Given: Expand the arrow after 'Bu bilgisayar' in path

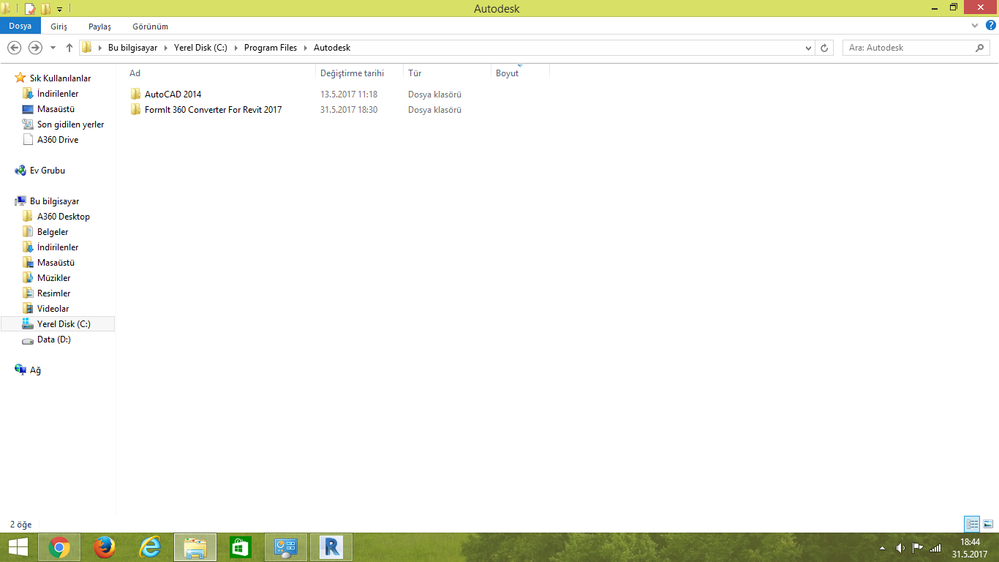Looking at the screenshot, I should (166, 48).
